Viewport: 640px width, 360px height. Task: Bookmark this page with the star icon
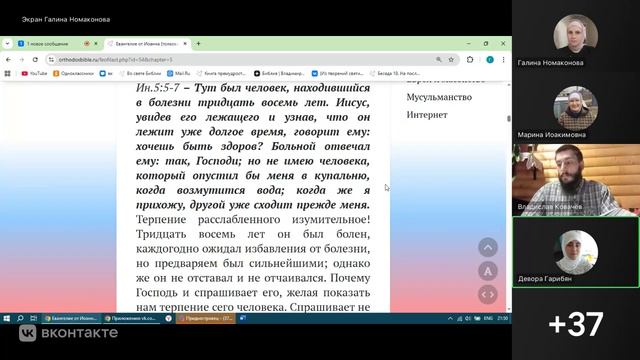pos(451,60)
